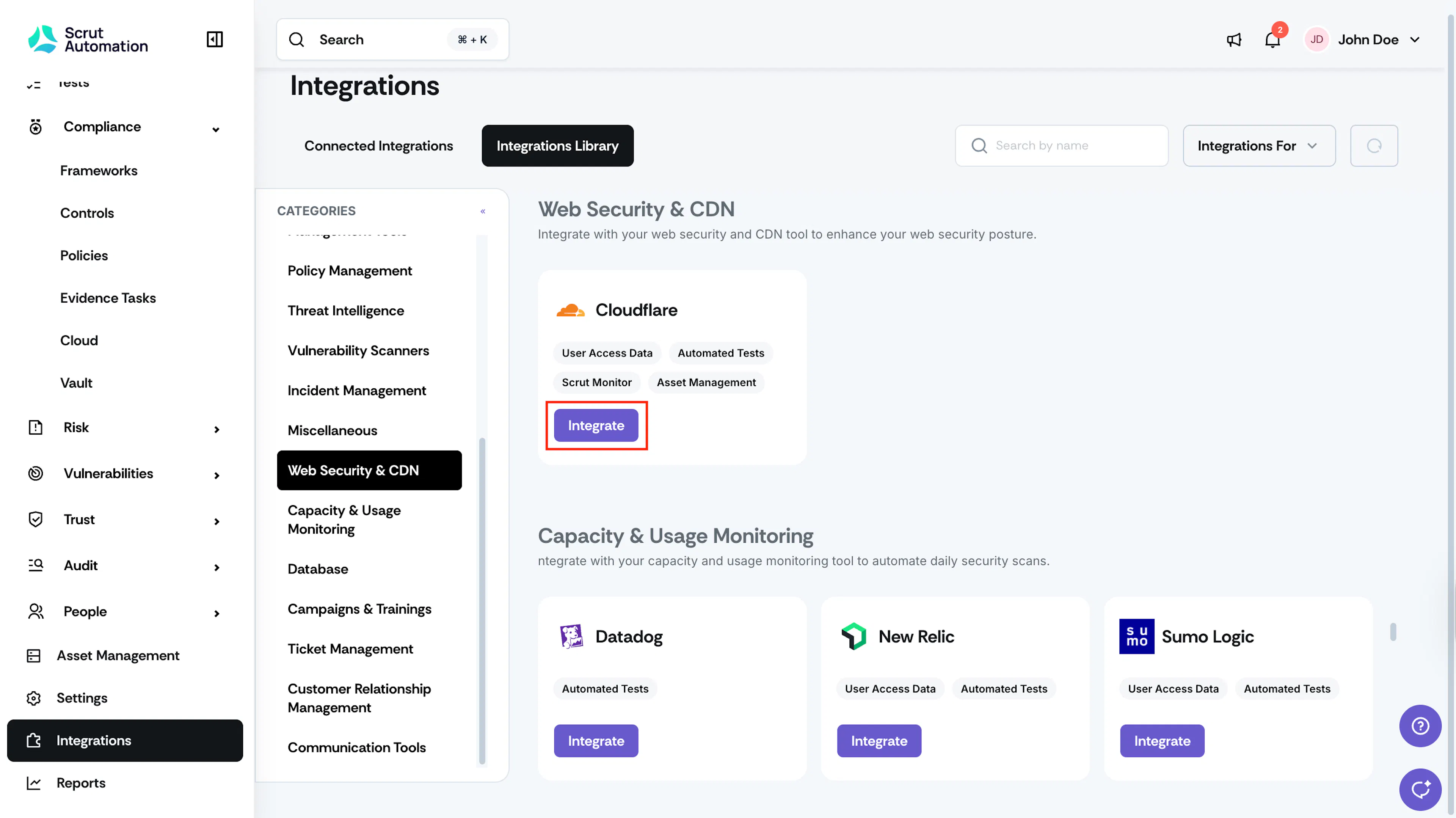Expand the Risk menu section
1456x818 pixels.
pyautogui.click(x=217, y=430)
